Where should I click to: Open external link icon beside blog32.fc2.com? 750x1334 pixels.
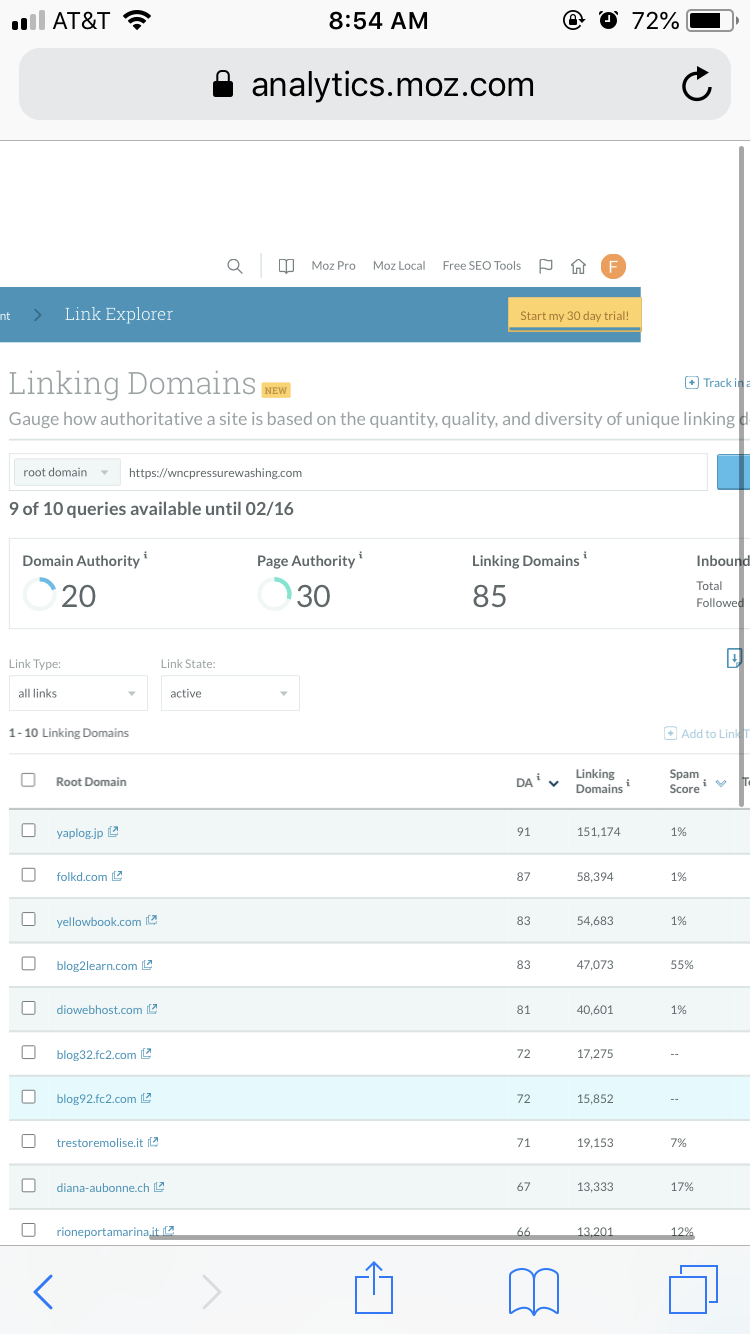[x=146, y=1054]
